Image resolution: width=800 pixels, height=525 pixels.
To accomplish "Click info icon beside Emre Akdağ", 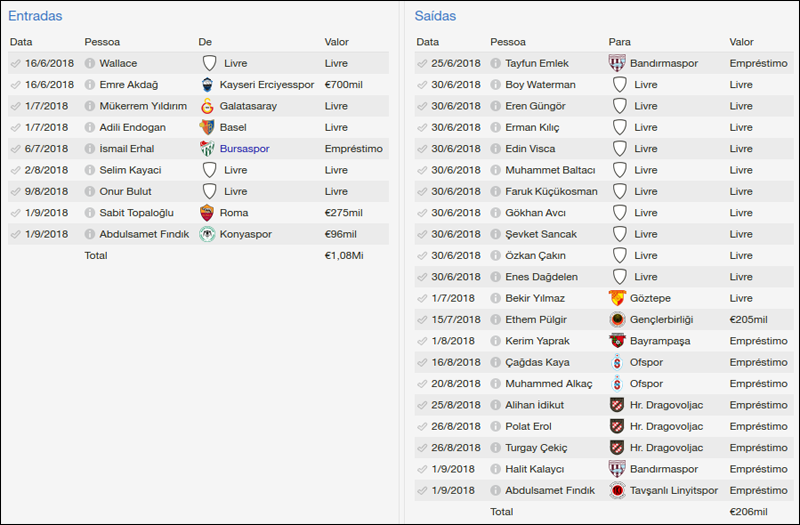I will 90,85.
